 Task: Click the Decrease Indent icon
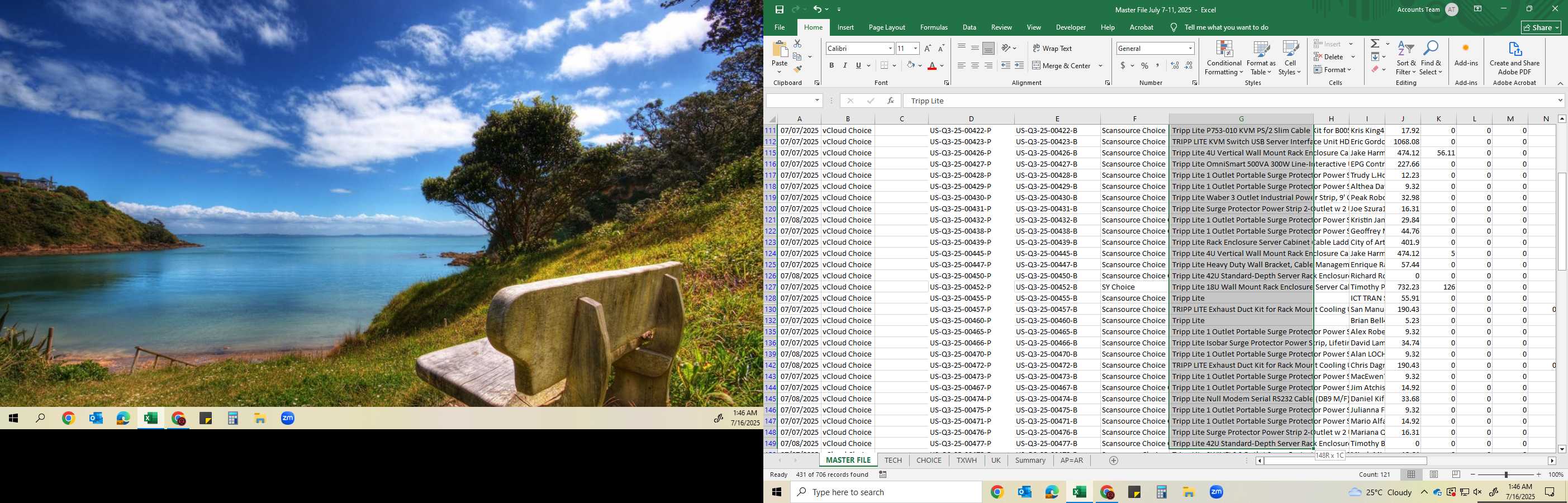1006,65
